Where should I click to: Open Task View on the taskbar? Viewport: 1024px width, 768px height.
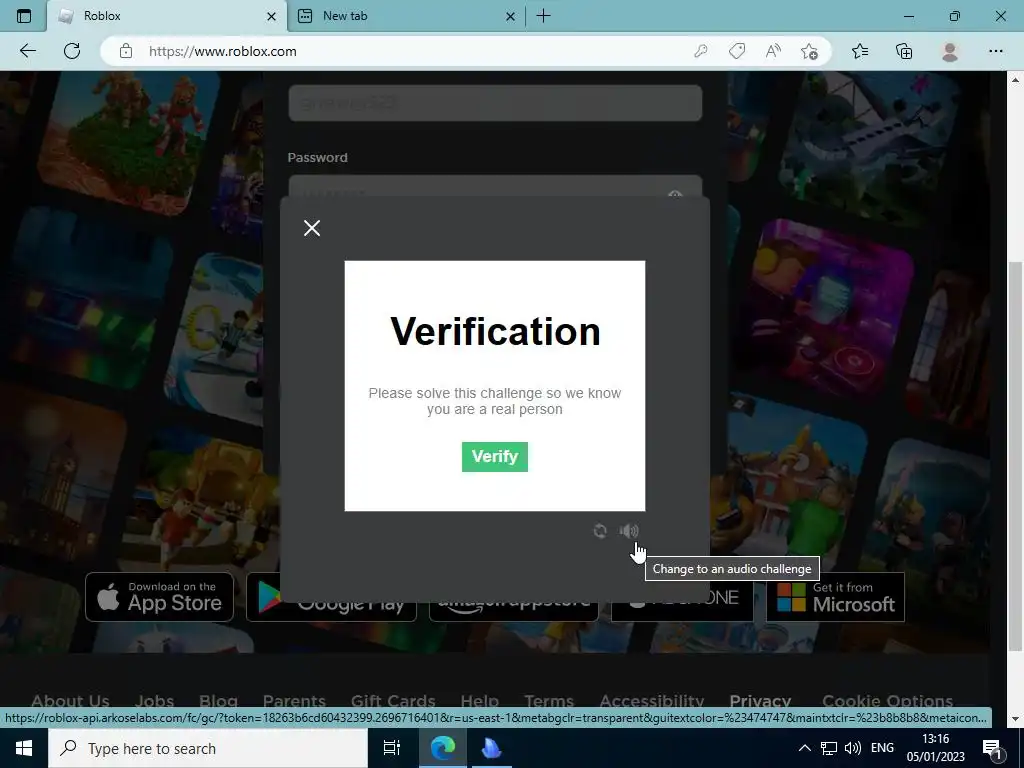(x=392, y=748)
